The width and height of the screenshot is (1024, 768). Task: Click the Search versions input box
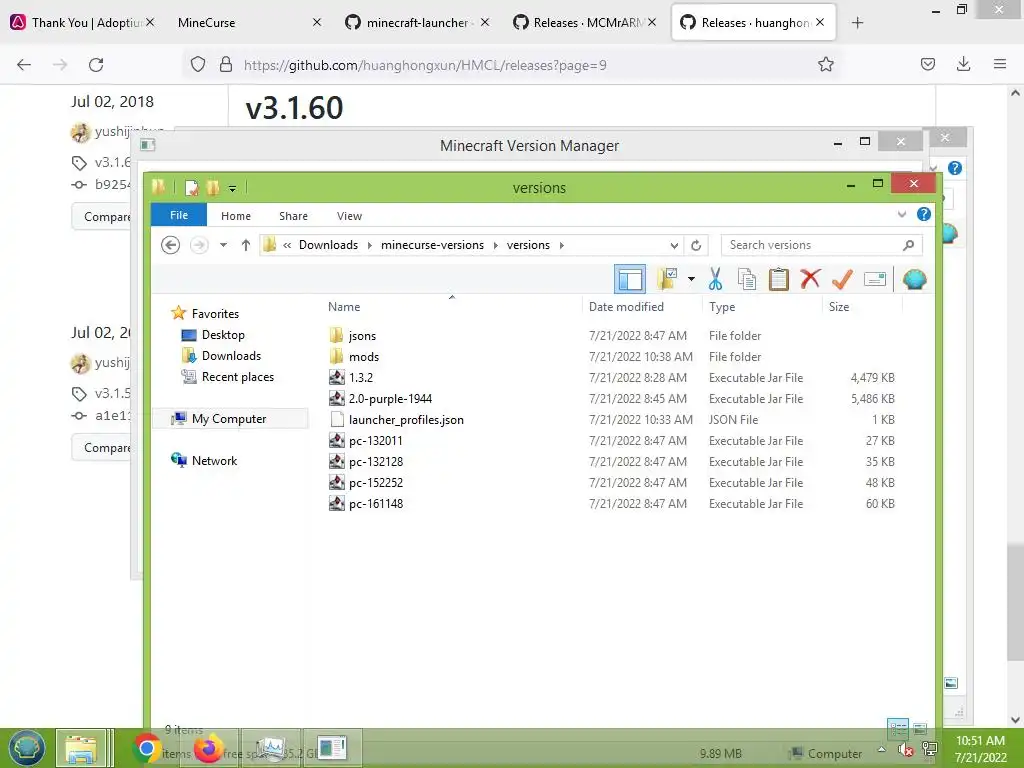(x=822, y=245)
